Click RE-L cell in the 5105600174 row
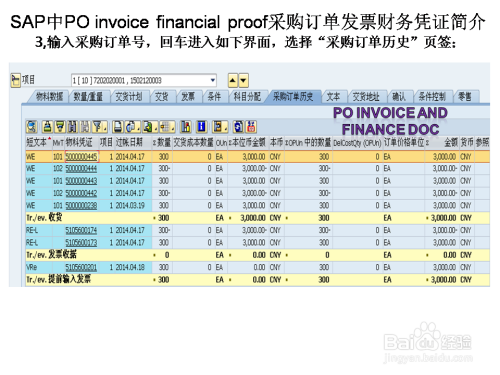The height and width of the screenshot is (375, 500). (38, 230)
